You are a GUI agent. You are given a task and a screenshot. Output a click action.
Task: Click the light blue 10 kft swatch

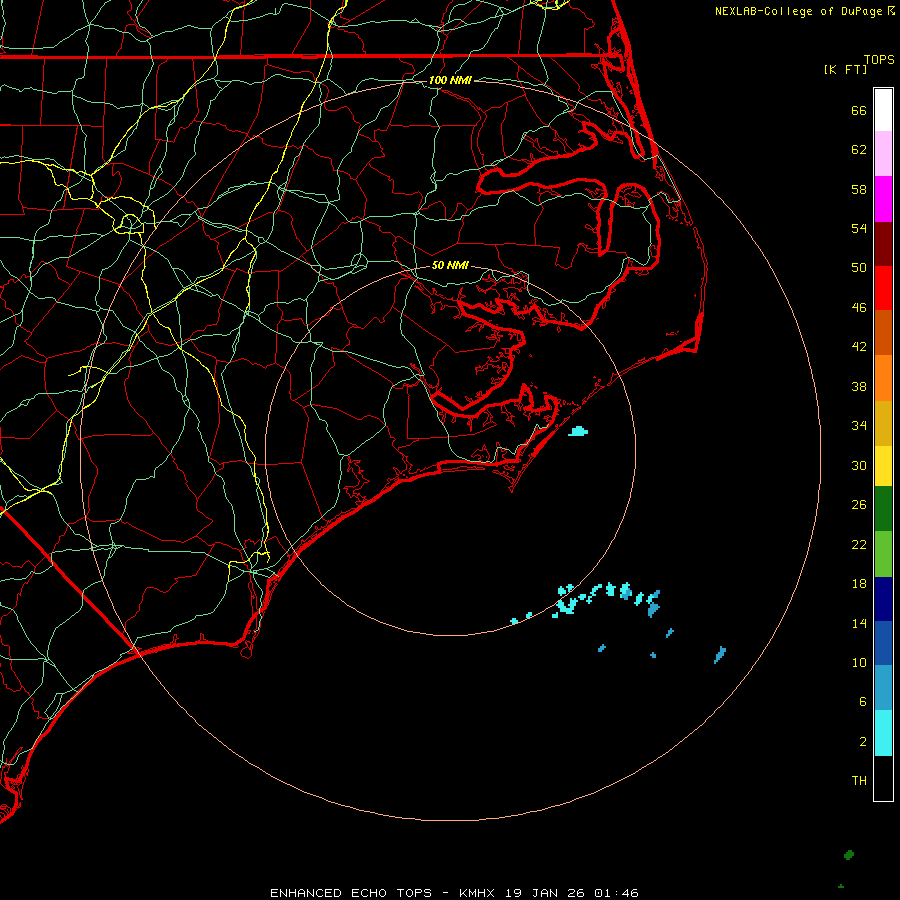(883, 688)
